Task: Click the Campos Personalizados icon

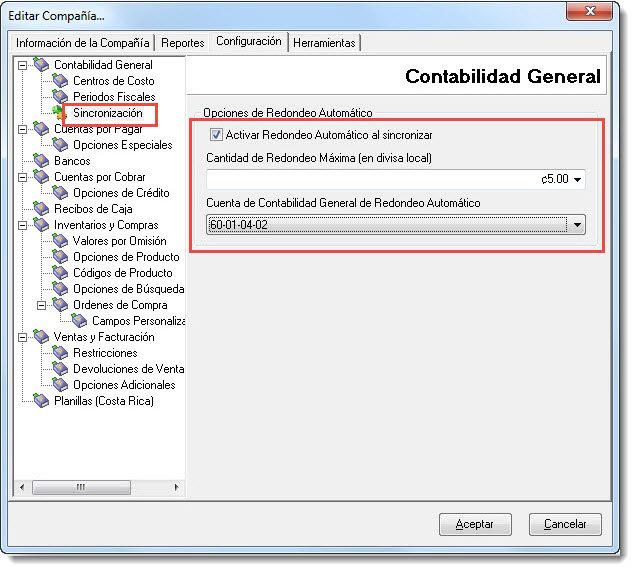Action: (x=79, y=320)
